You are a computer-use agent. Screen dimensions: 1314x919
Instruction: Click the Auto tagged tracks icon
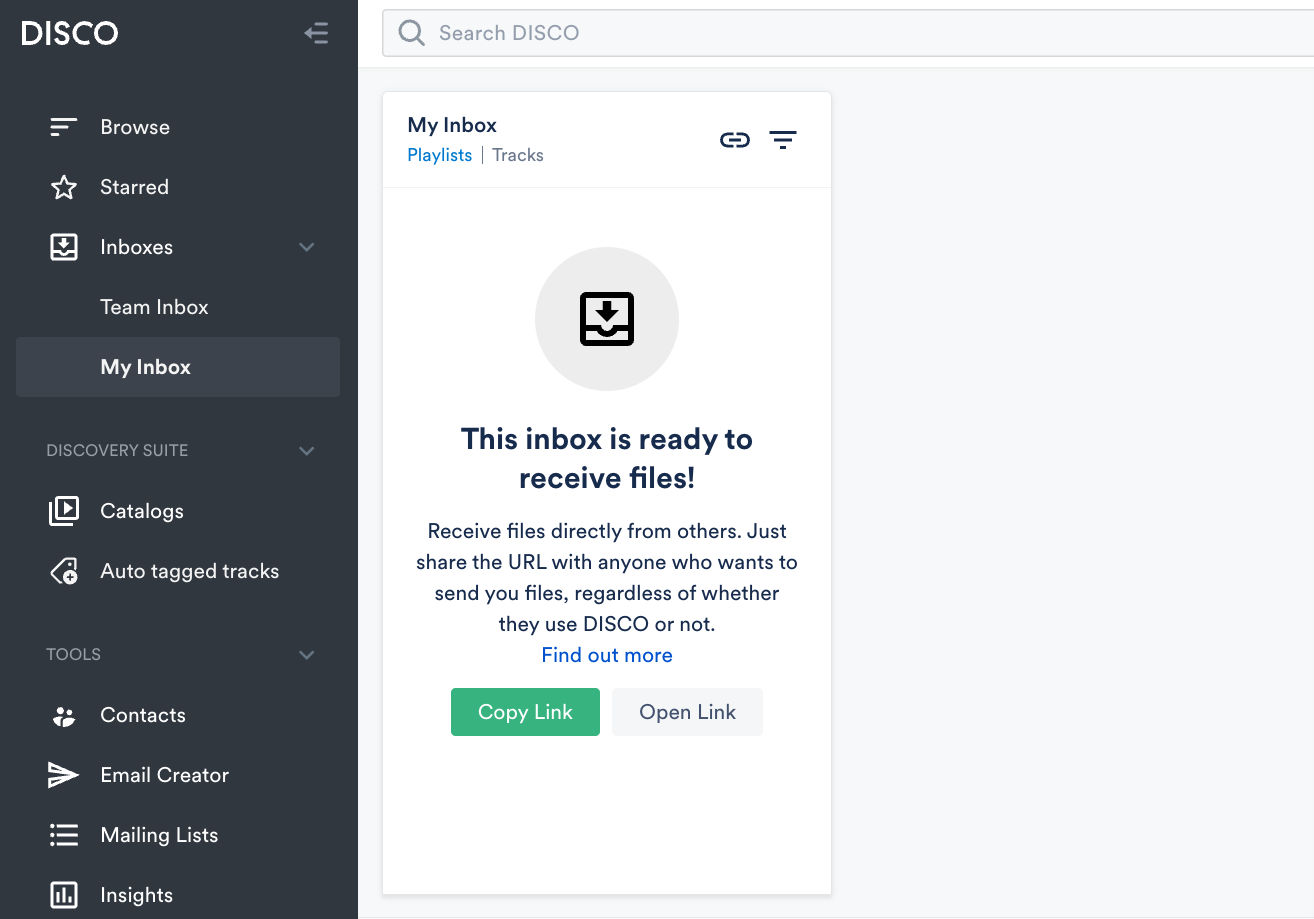(x=64, y=571)
